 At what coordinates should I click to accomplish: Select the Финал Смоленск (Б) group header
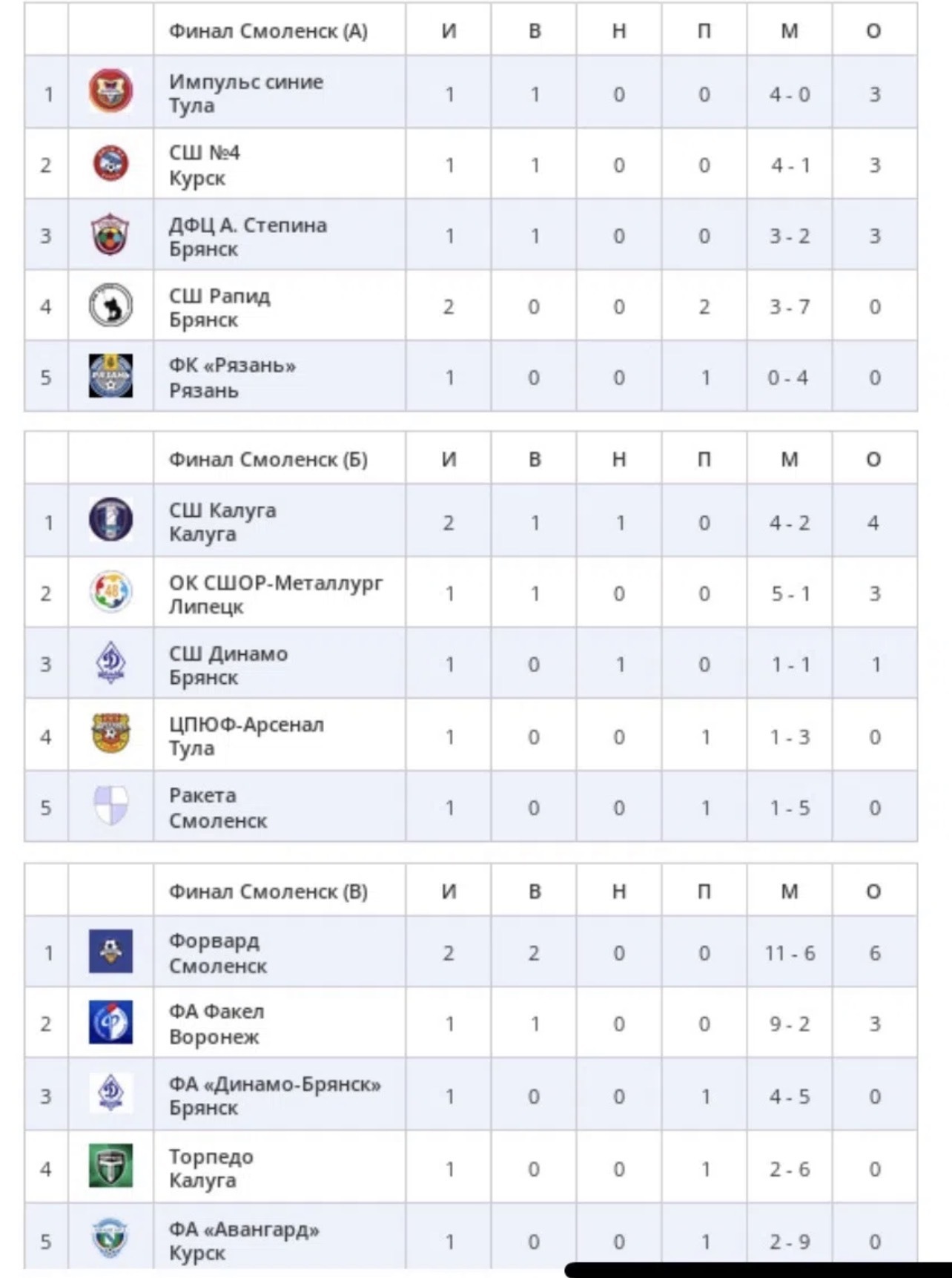tap(268, 460)
